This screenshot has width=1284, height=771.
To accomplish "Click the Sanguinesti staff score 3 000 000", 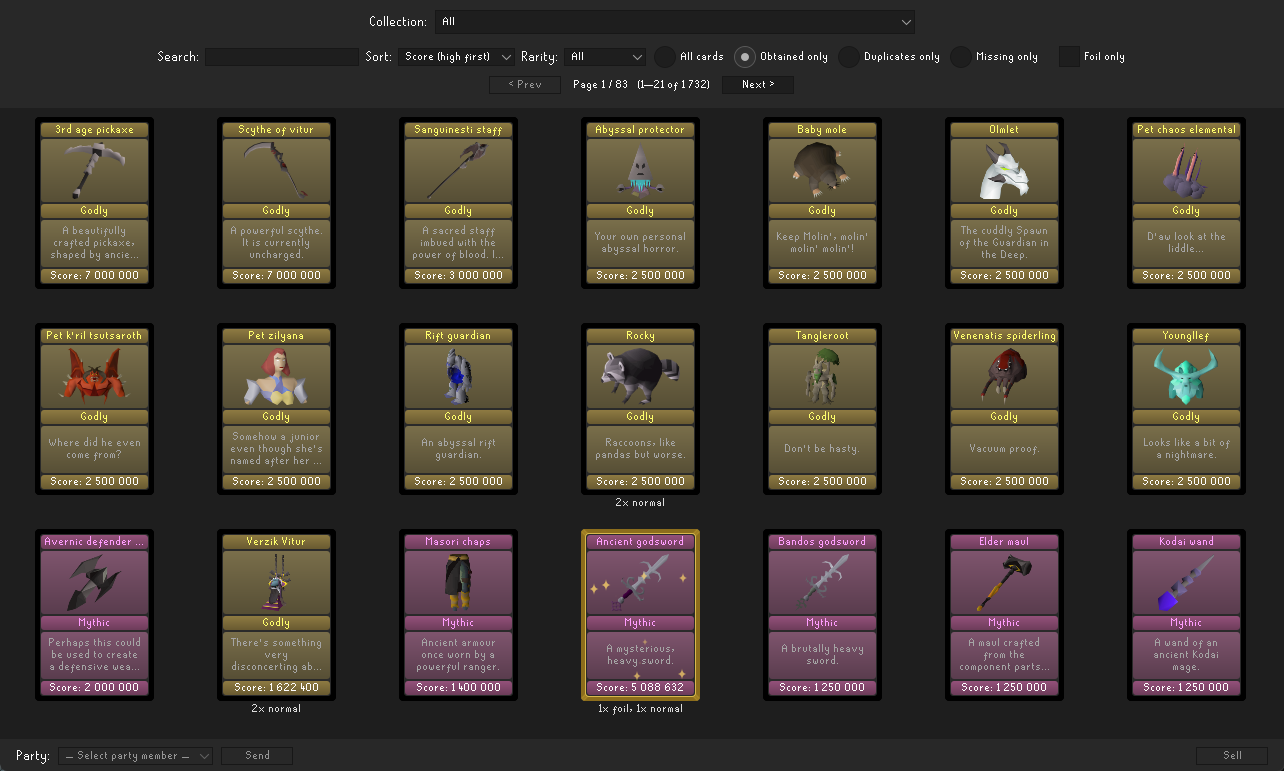I will click(458, 275).
